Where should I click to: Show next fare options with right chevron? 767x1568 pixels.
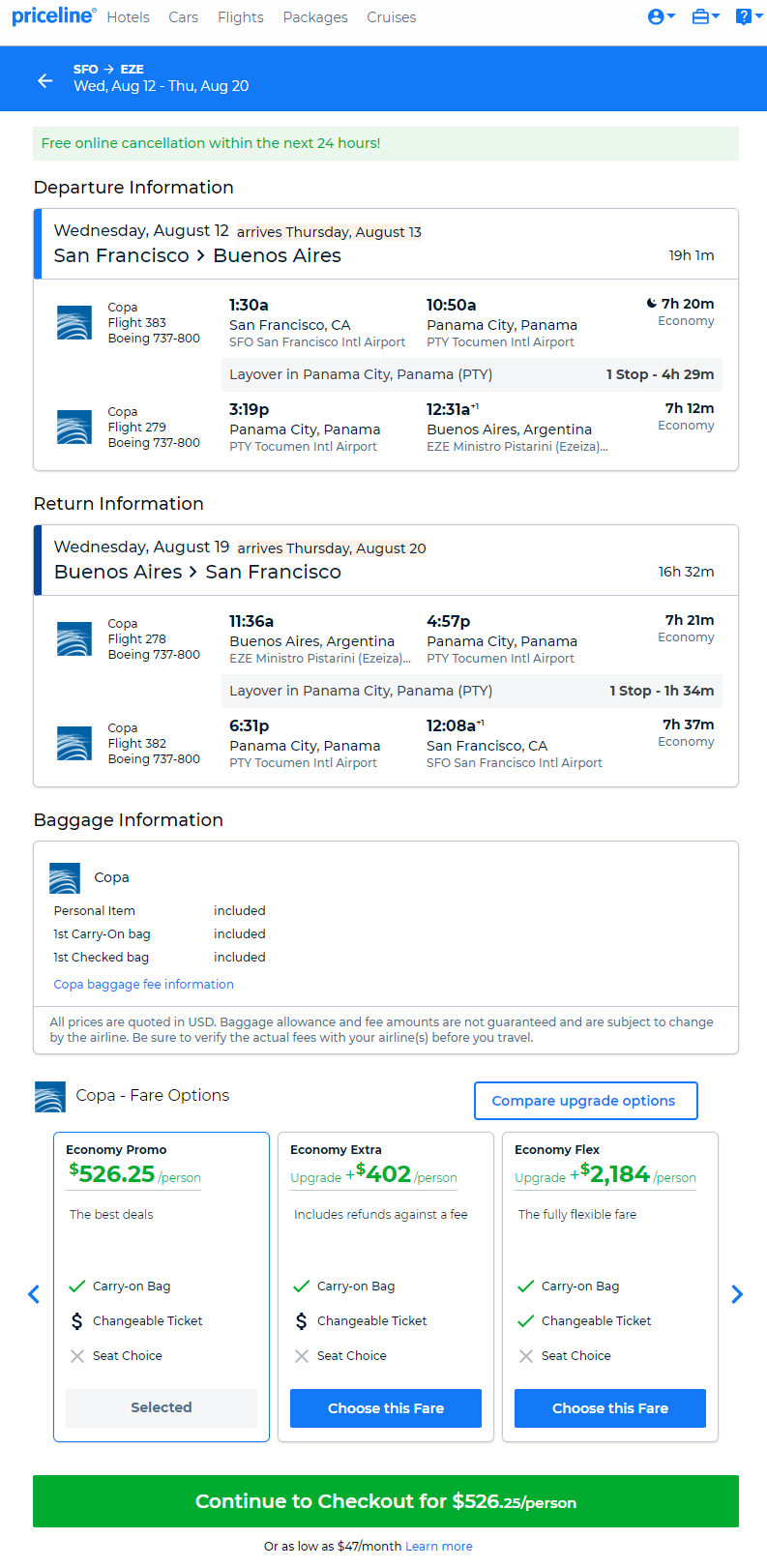[737, 1294]
